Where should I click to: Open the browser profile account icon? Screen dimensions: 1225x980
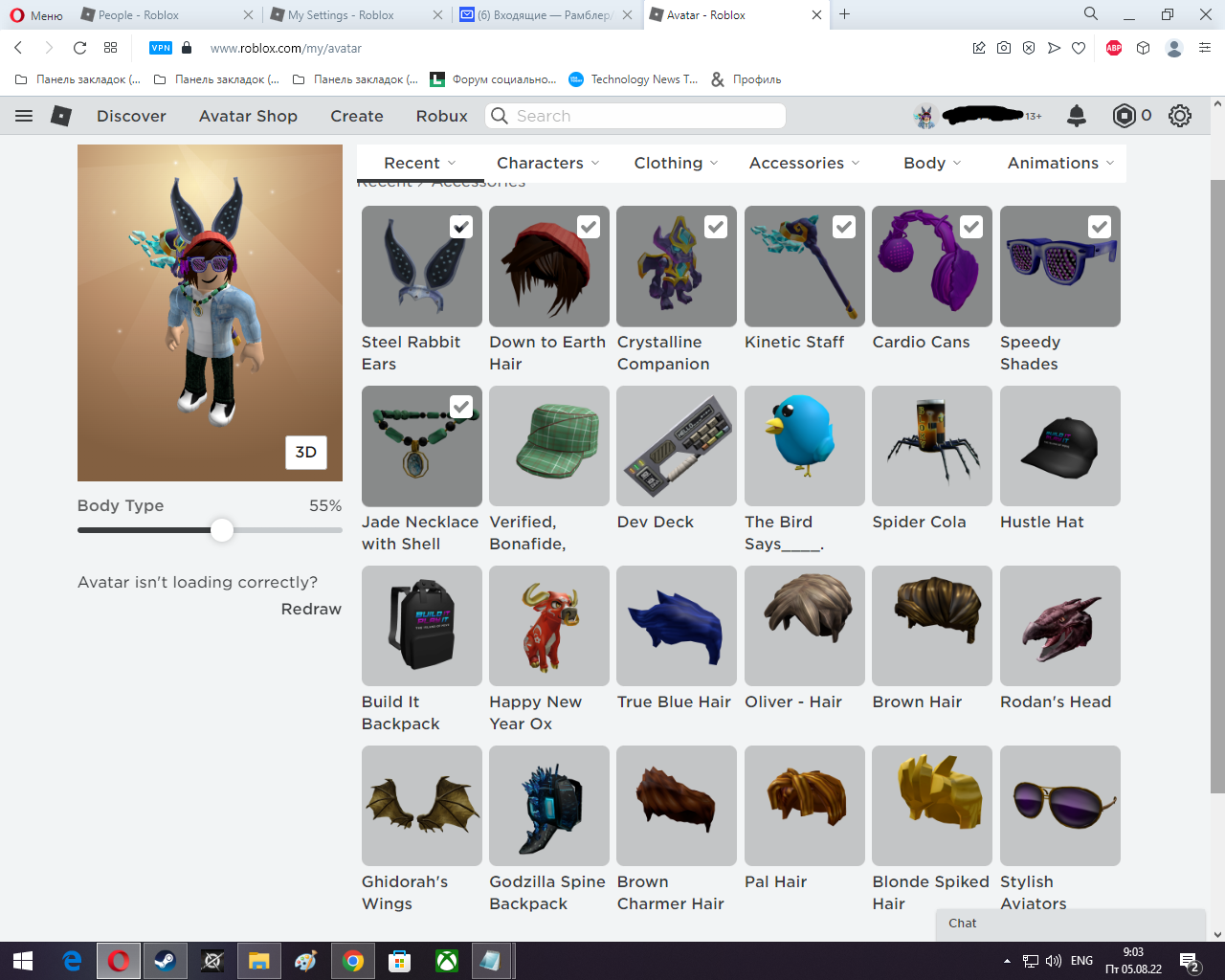point(1174,48)
